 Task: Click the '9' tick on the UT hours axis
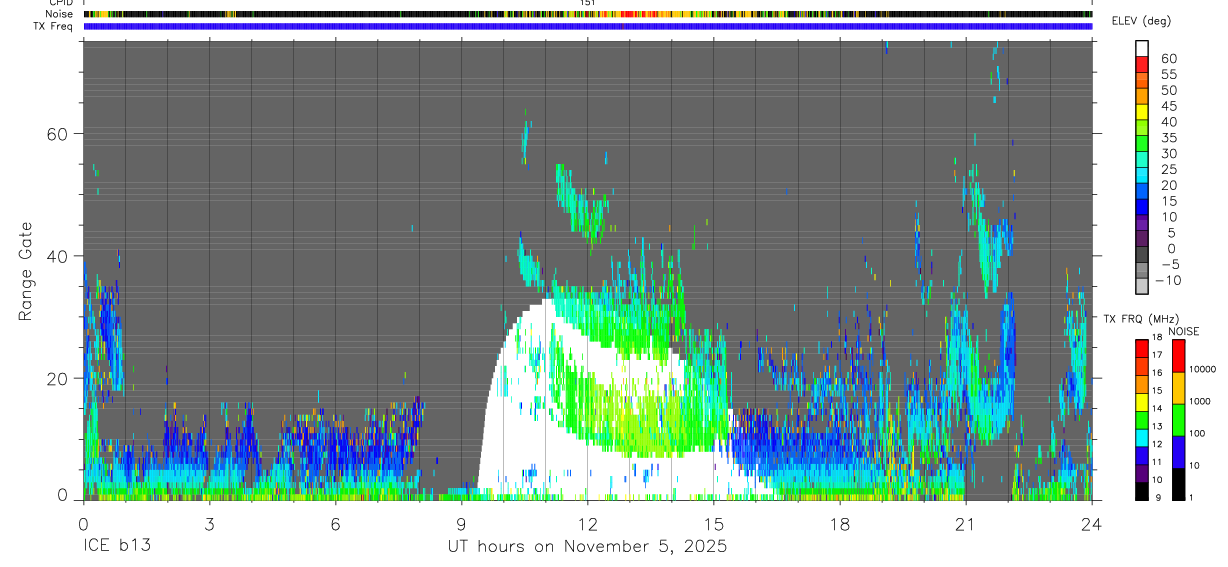pos(461,524)
